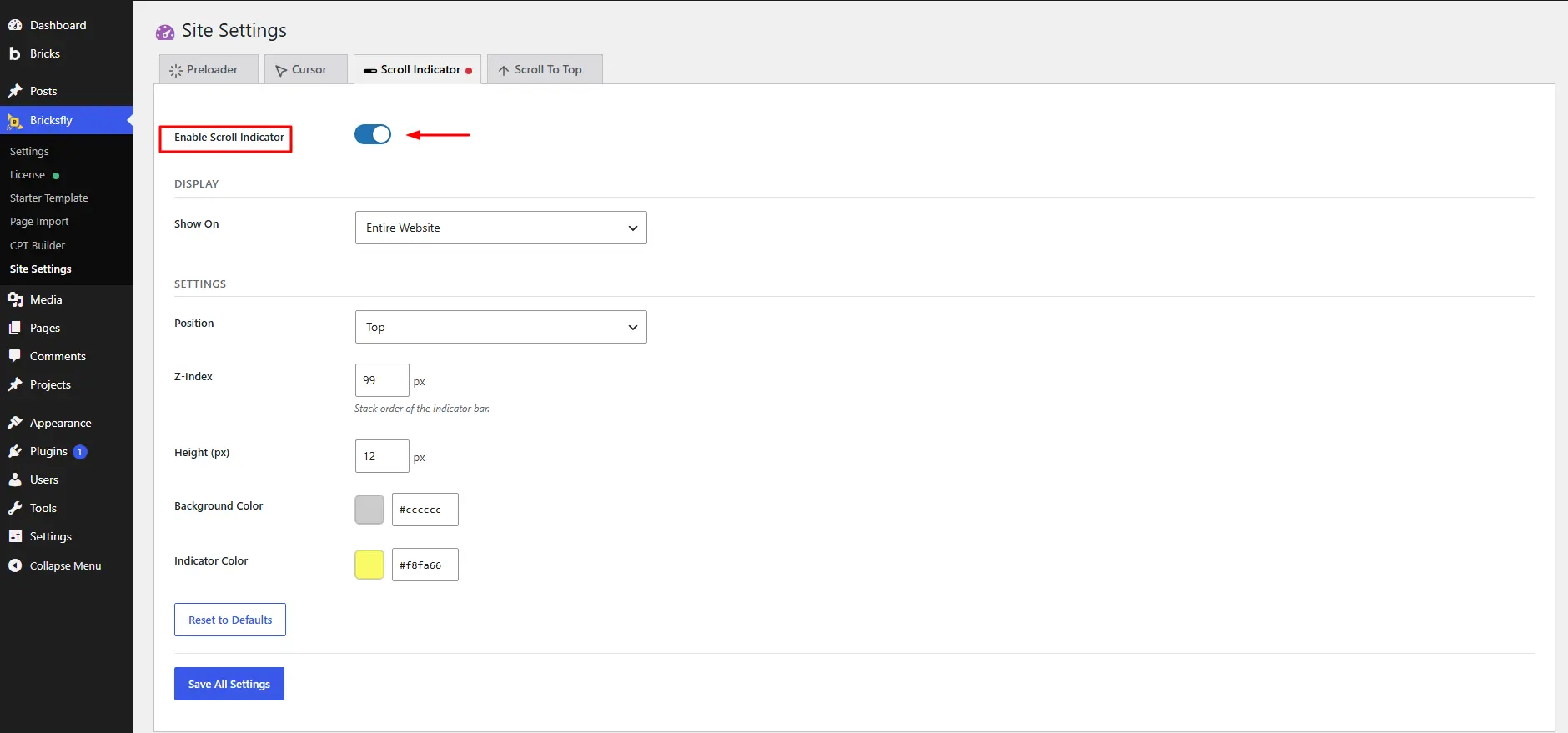Open Starter Template submenu item

click(49, 198)
